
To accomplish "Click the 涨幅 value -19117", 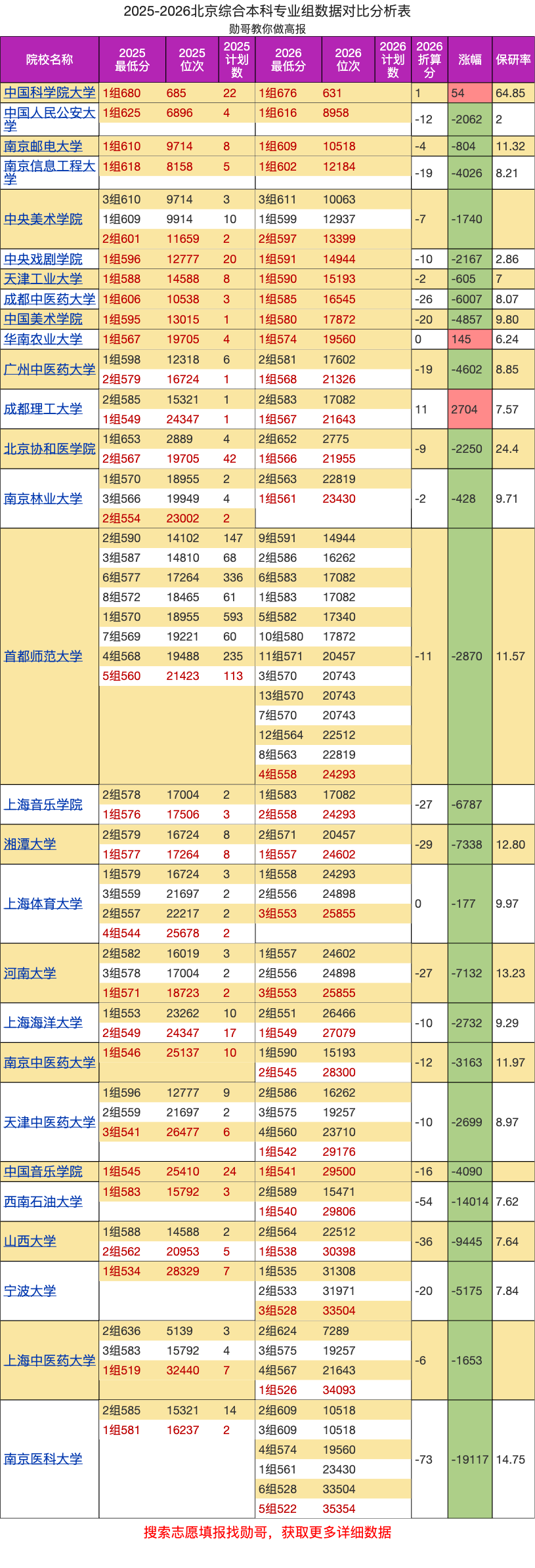I will pos(470,1460).
